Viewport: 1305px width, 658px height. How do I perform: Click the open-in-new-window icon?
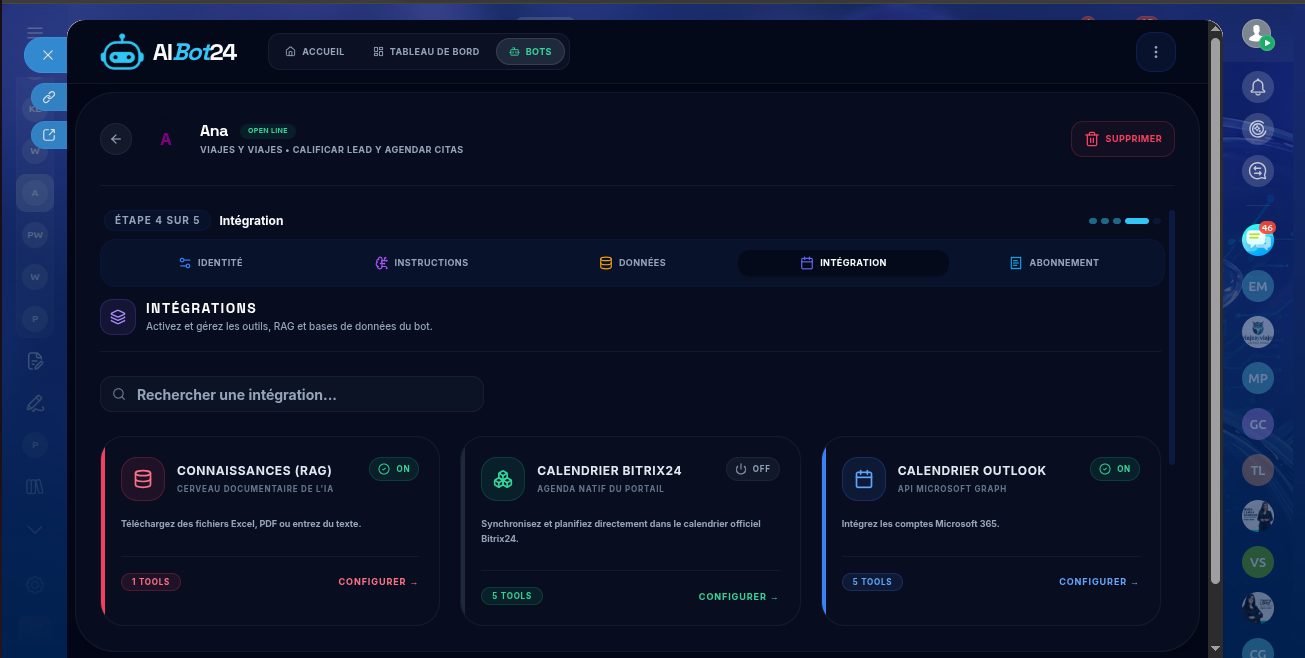(x=49, y=135)
